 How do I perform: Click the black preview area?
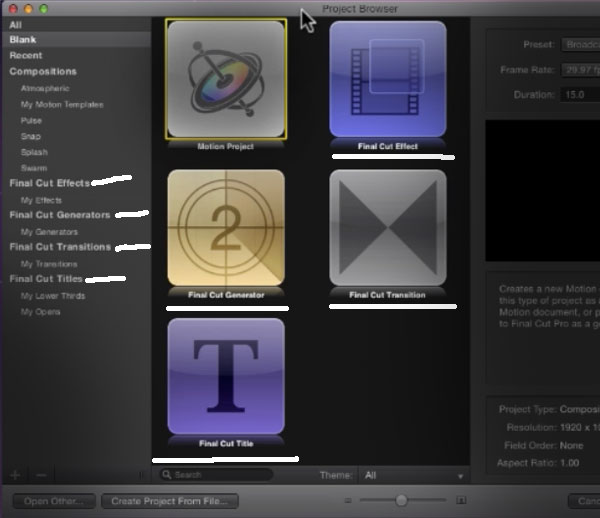coord(543,191)
